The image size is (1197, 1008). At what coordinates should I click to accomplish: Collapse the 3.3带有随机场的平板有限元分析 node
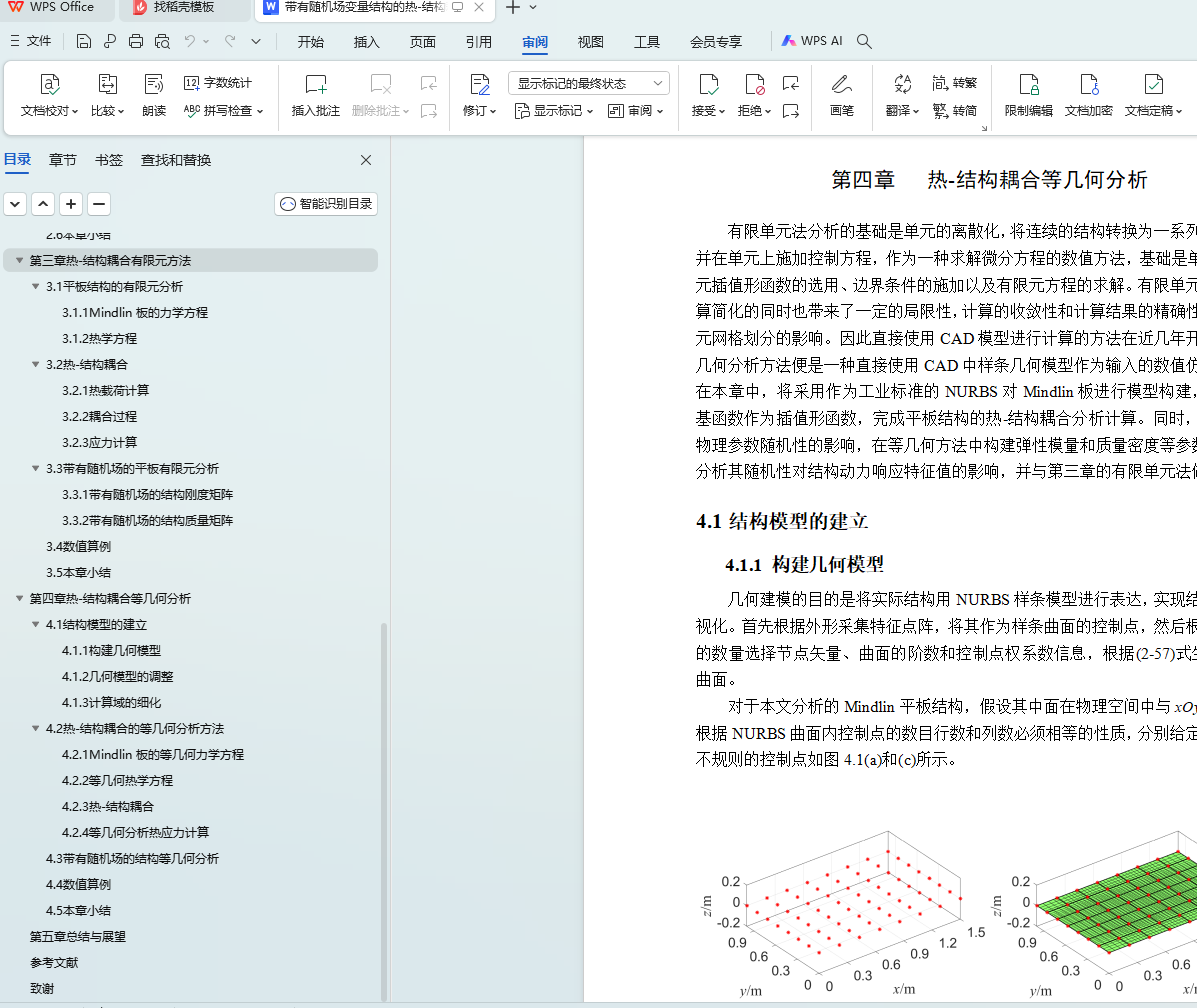[35, 468]
